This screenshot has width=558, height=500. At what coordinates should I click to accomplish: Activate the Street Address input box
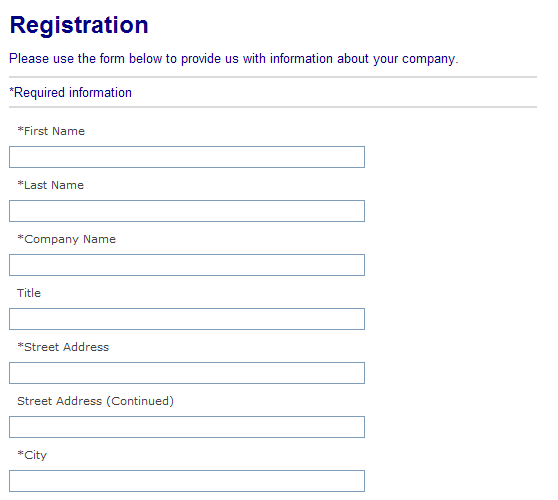[187, 373]
